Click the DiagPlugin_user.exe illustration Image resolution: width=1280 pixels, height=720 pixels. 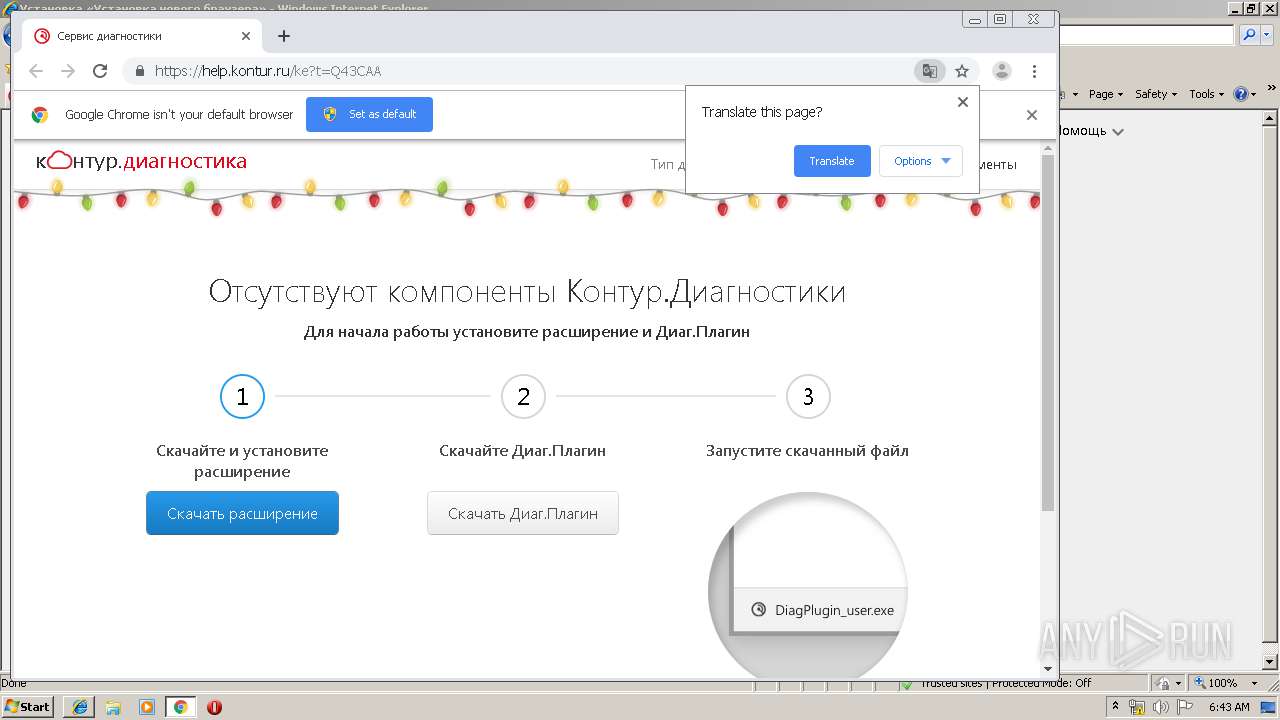[x=808, y=585]
